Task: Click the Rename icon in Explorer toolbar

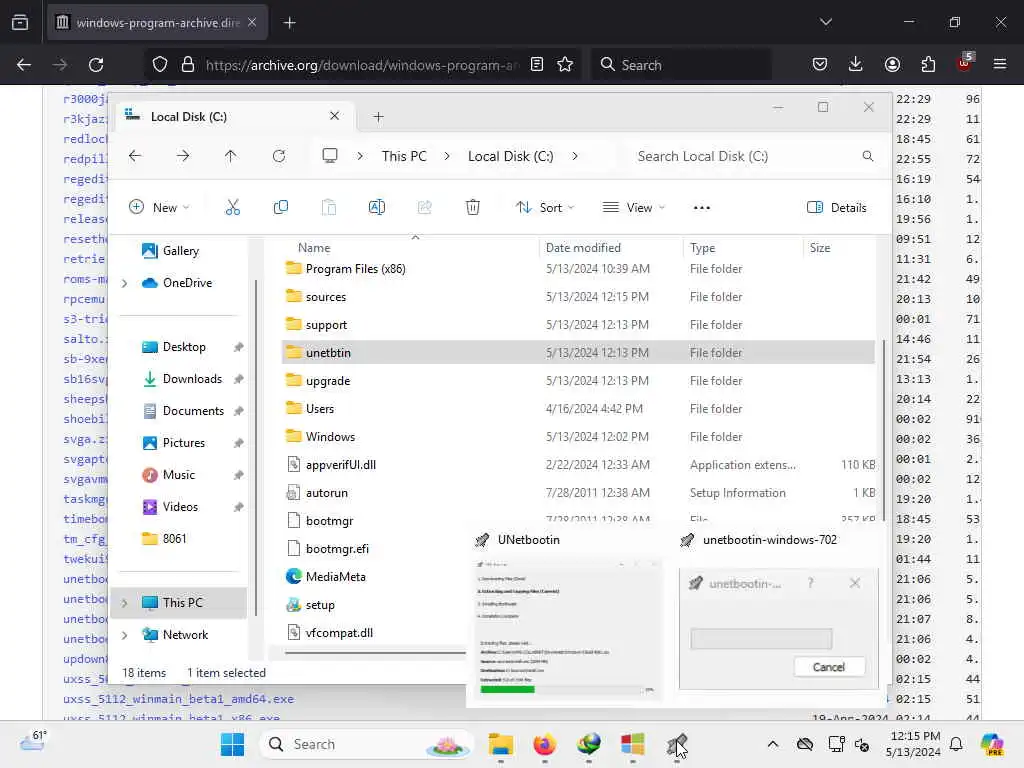Action: (377, 208)
